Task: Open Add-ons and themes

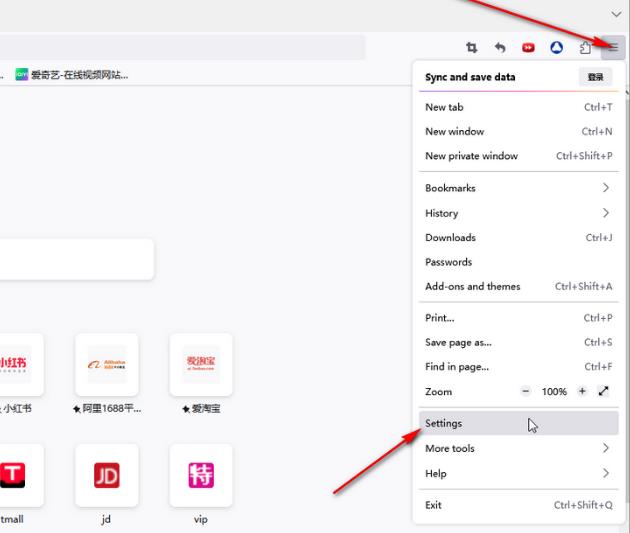Action: 519,286
